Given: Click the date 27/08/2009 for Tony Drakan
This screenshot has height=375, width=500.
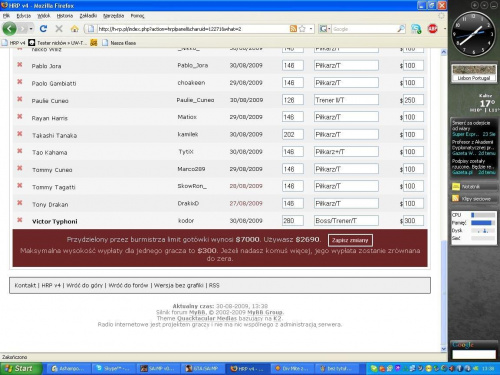Looking at the screenshot, I should 246,203.
